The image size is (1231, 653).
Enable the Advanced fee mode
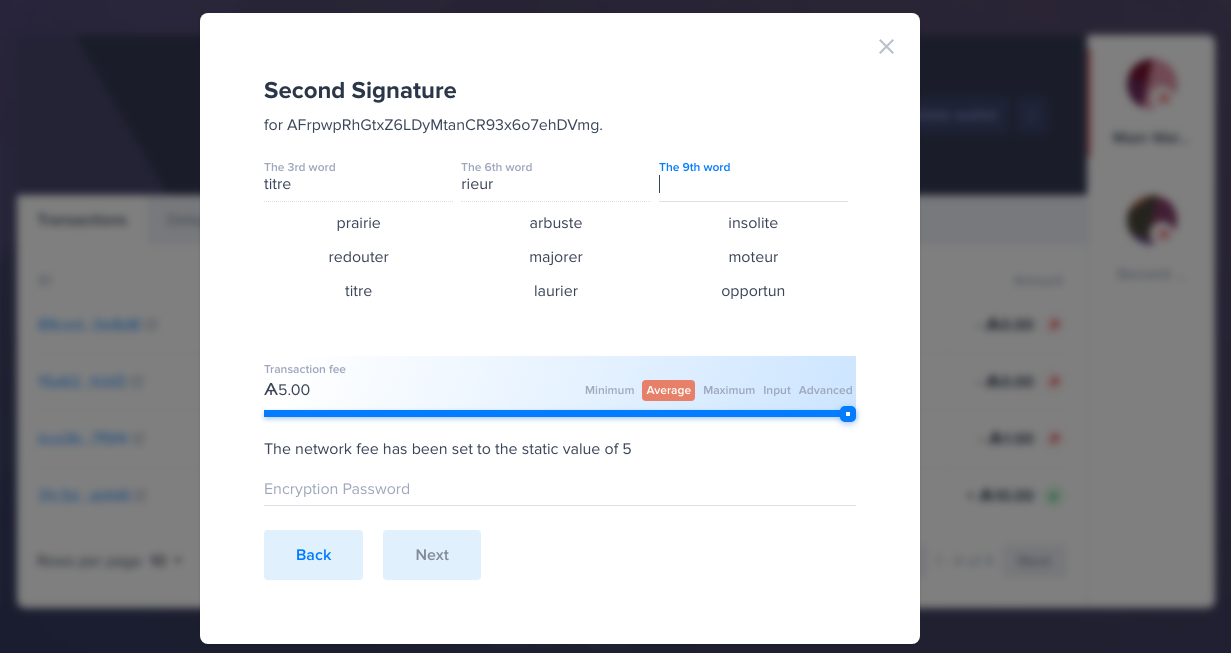click(825, 390)
